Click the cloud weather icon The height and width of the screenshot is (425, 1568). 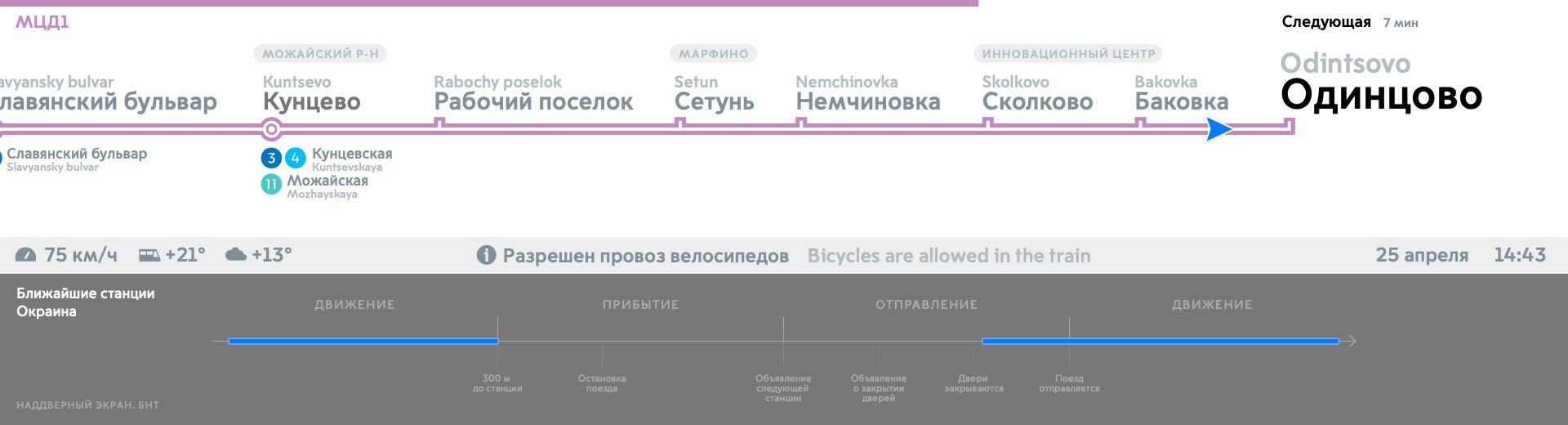(x=236, y=255)
